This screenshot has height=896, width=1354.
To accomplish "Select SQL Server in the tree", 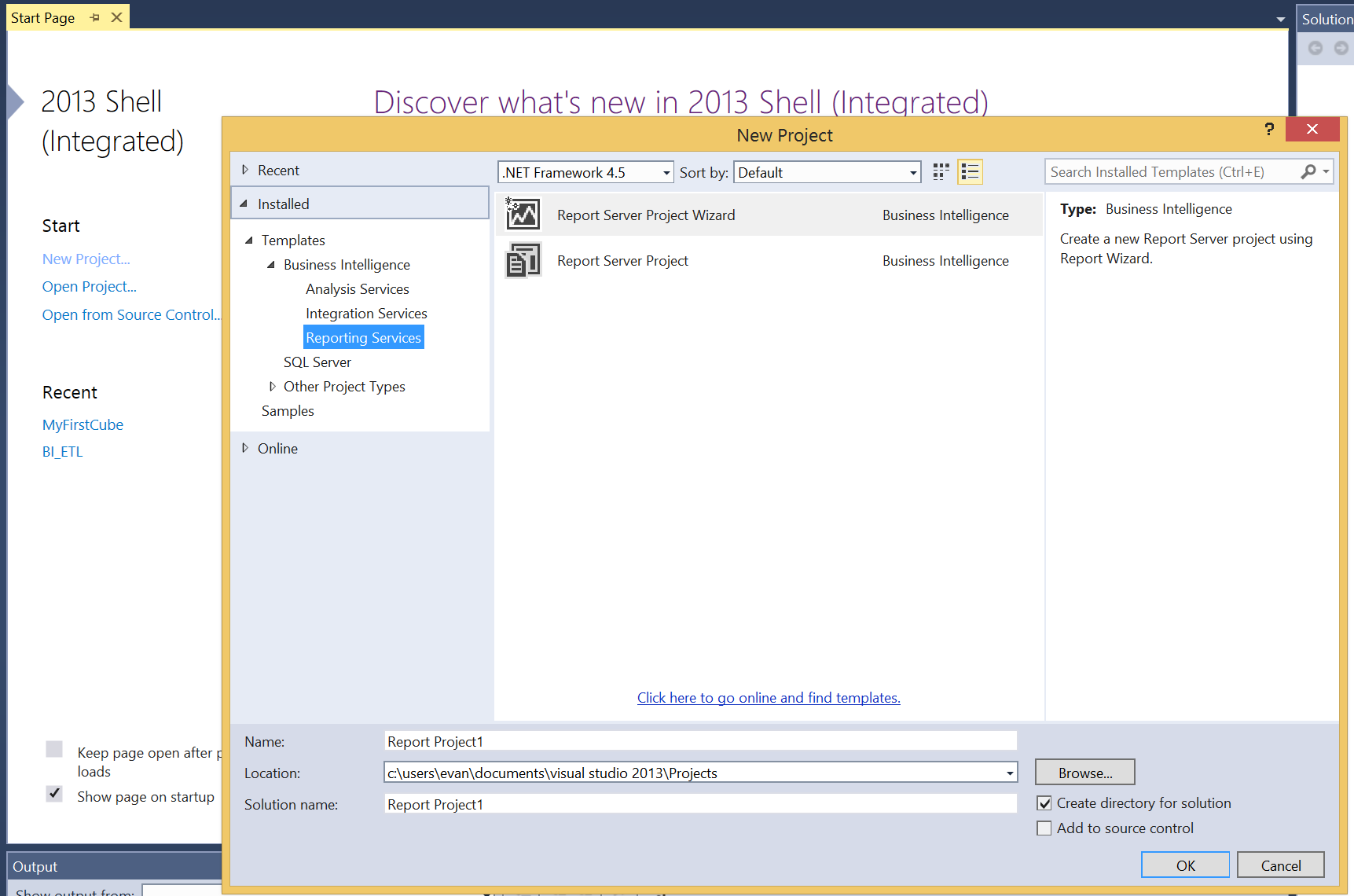I will pyautogui.click(x=317, y=362).
